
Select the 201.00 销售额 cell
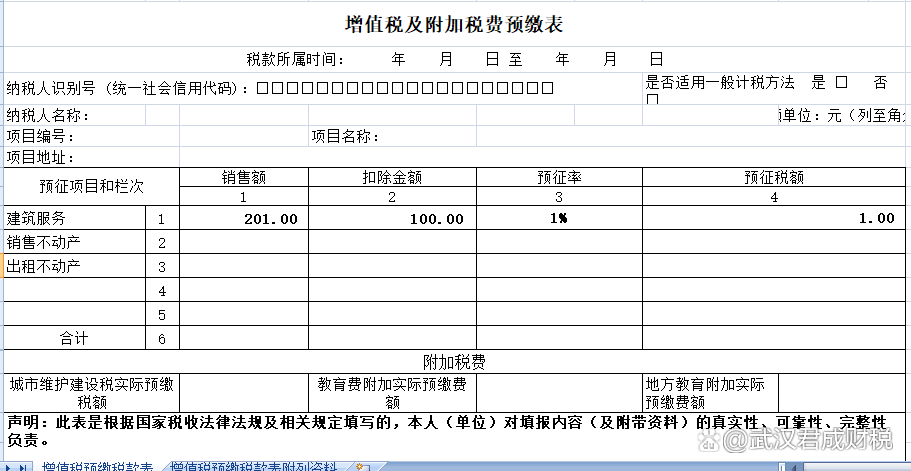coord(244,218)
